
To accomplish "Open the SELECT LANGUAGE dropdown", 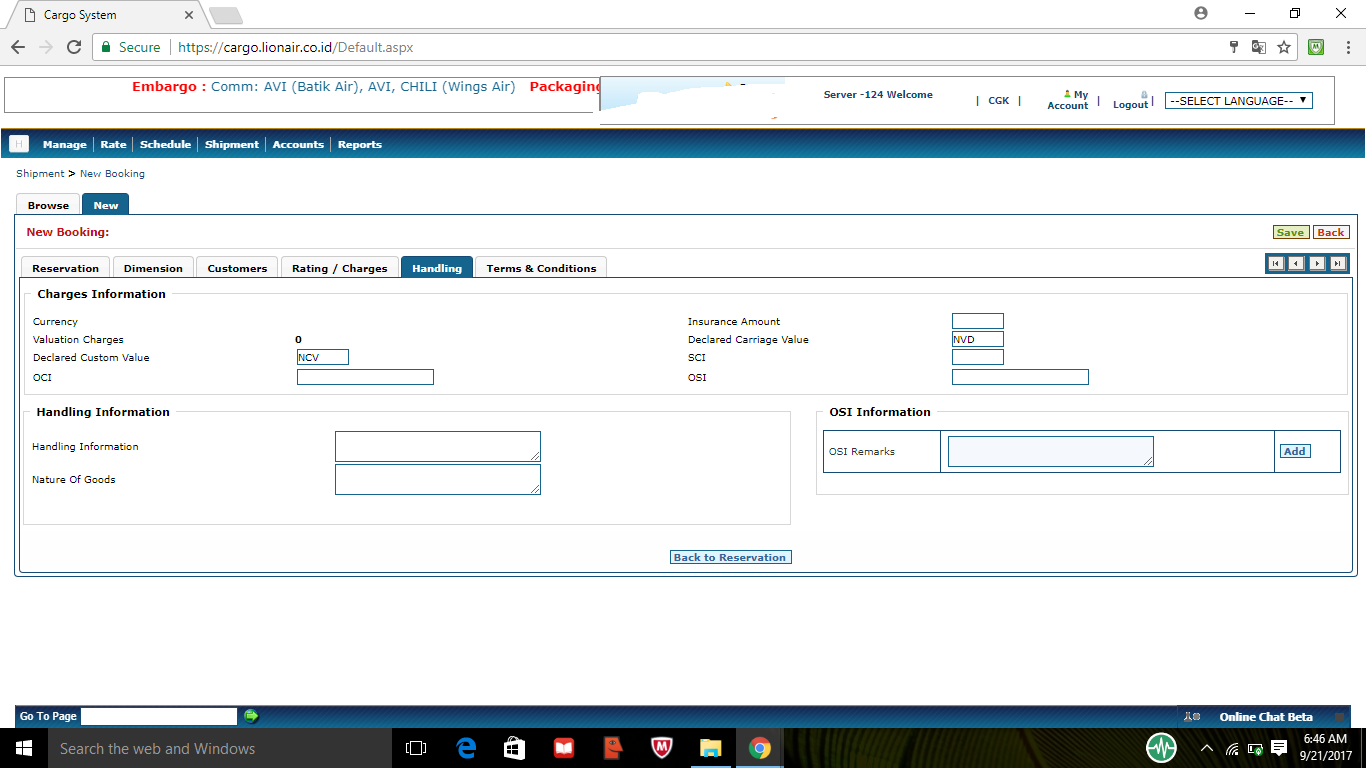I will (x=1238, y=100).
